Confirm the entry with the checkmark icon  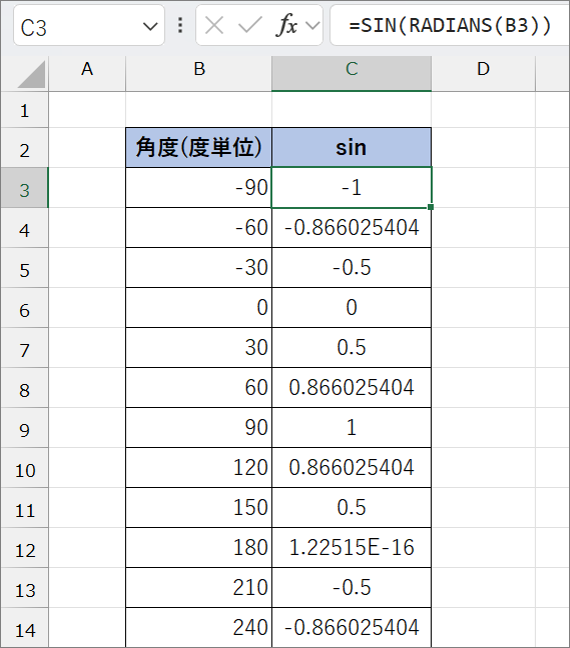(x=250, y=26)
